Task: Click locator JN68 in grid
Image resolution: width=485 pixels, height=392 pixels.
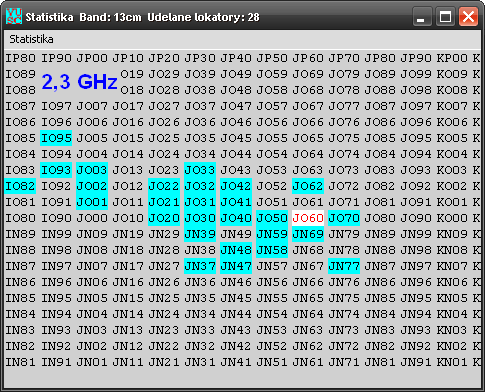Action: 308,250
